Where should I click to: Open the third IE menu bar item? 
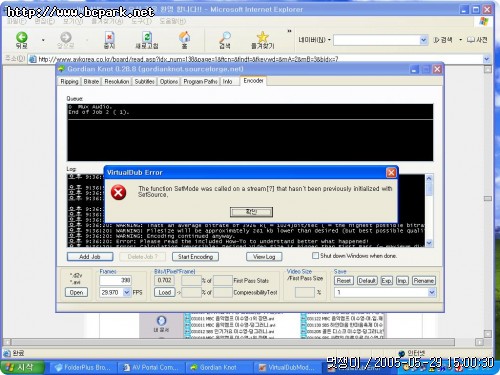tap(73, 21)
